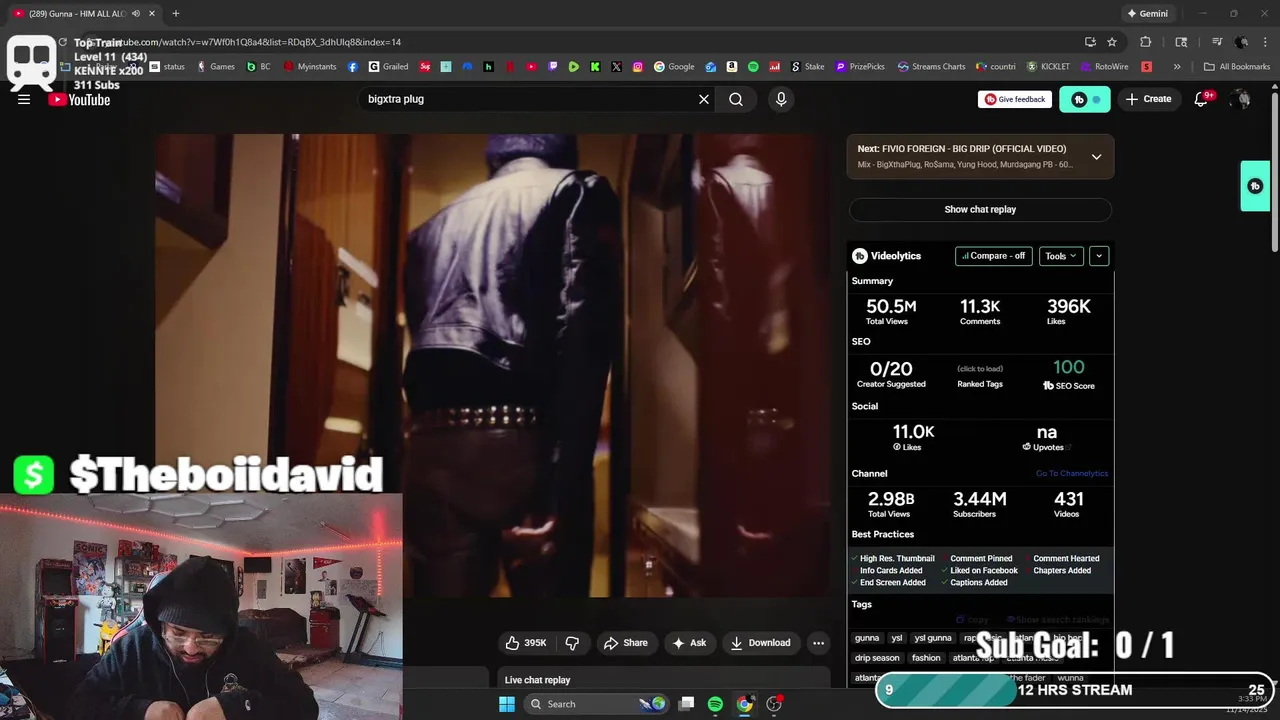Screen dimensions: 1280x720
Task: Select the 'fashion' tag chip
Action: [926, 658]
